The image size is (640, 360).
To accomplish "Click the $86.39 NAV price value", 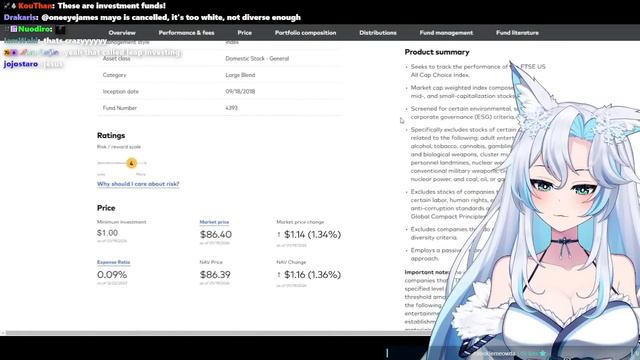I will [215, 275].
